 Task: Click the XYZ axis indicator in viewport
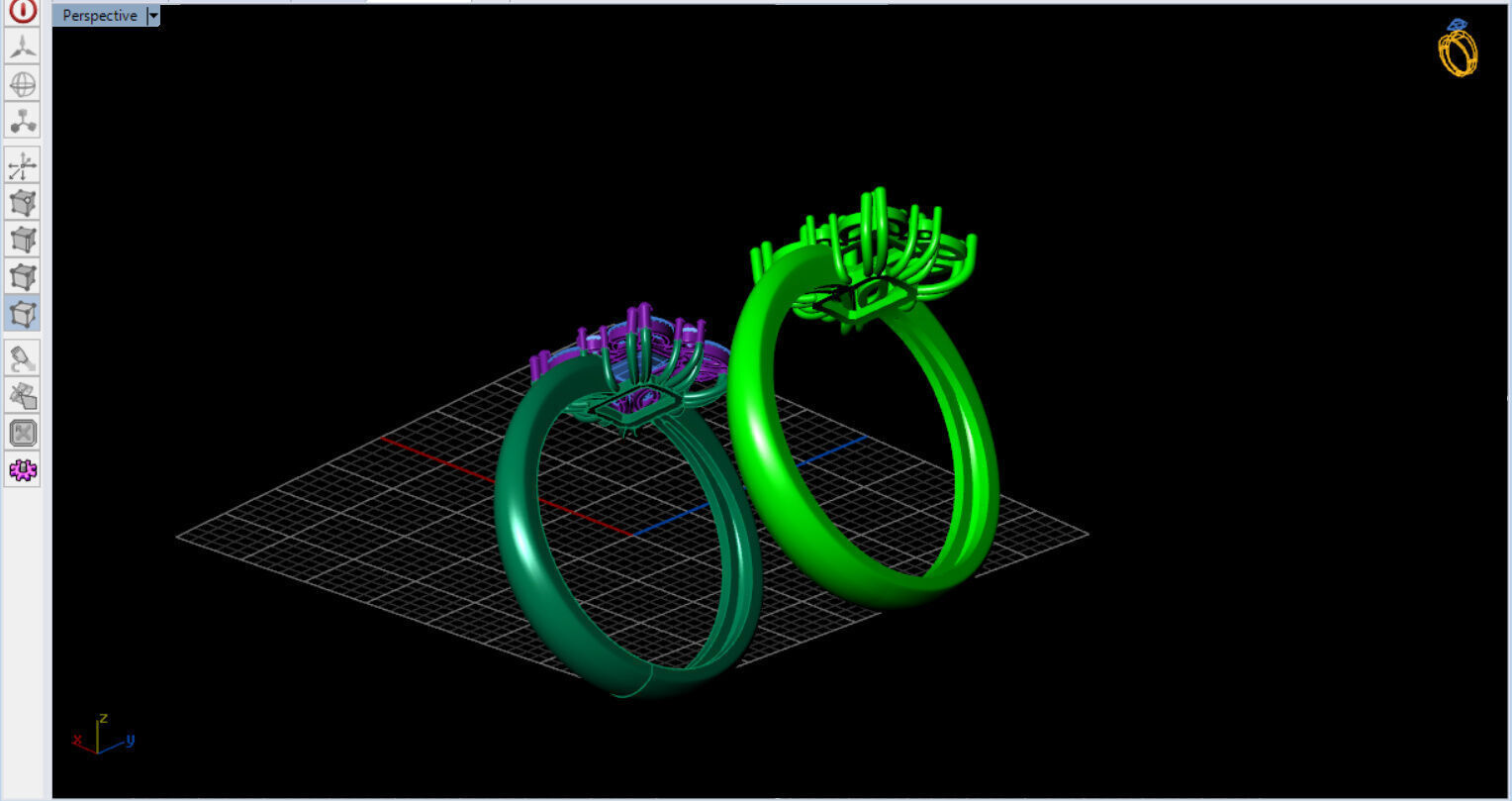point(103,735)
